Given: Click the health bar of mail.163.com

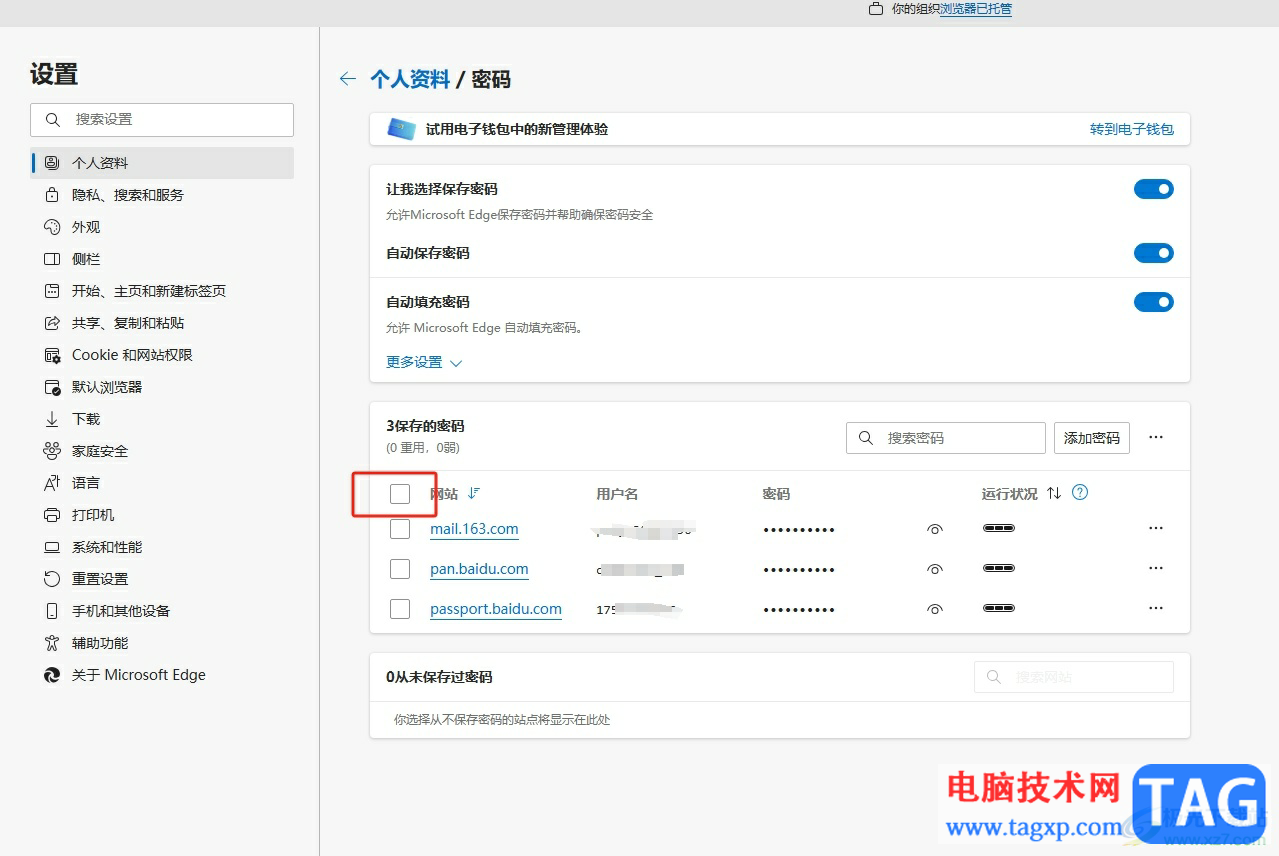Looking at the screenshot, I should [999, 528].
